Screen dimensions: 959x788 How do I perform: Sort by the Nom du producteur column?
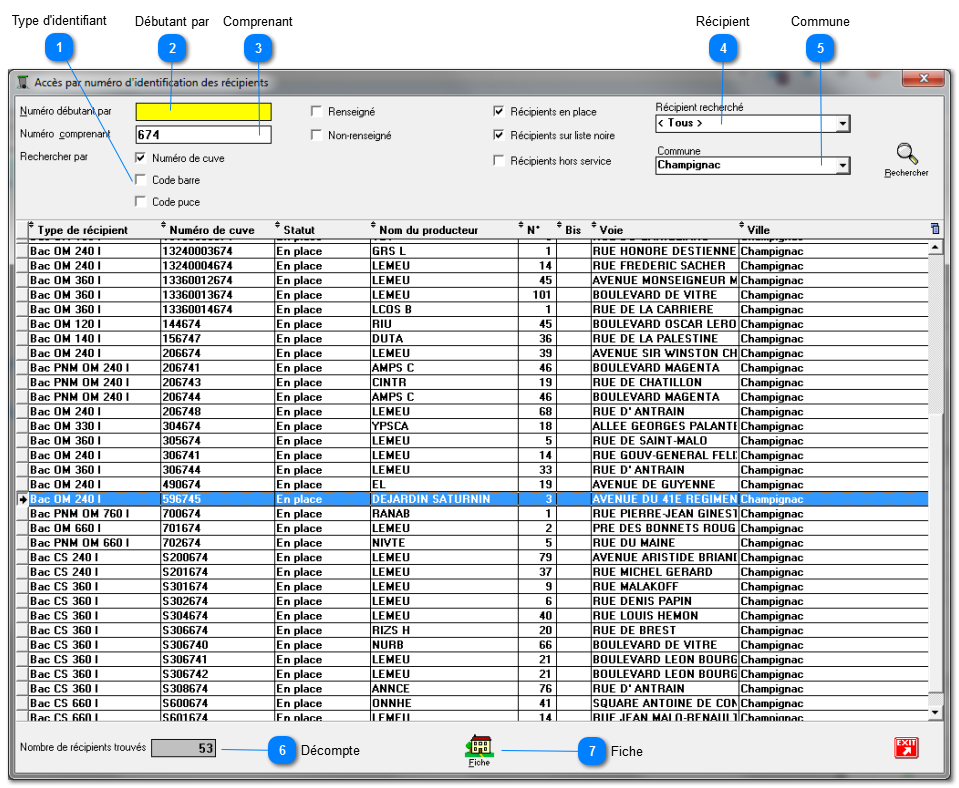[x=428, y=230]
